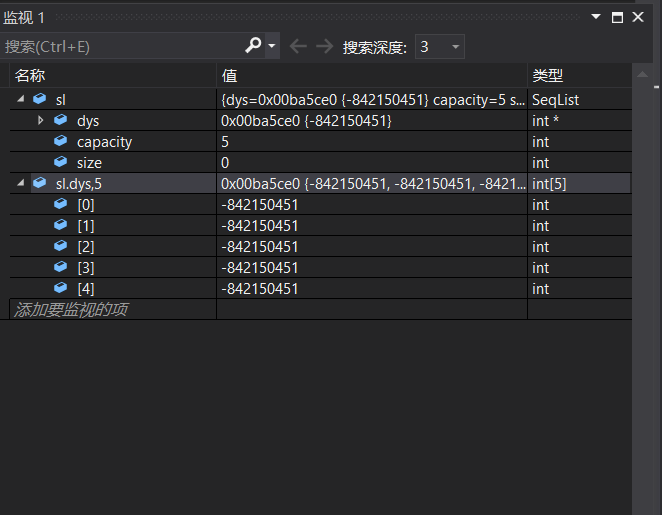This screenshot has width=662, height=515.
Task: Click the back navigation arrow
Action: click(x=297, y=46)
